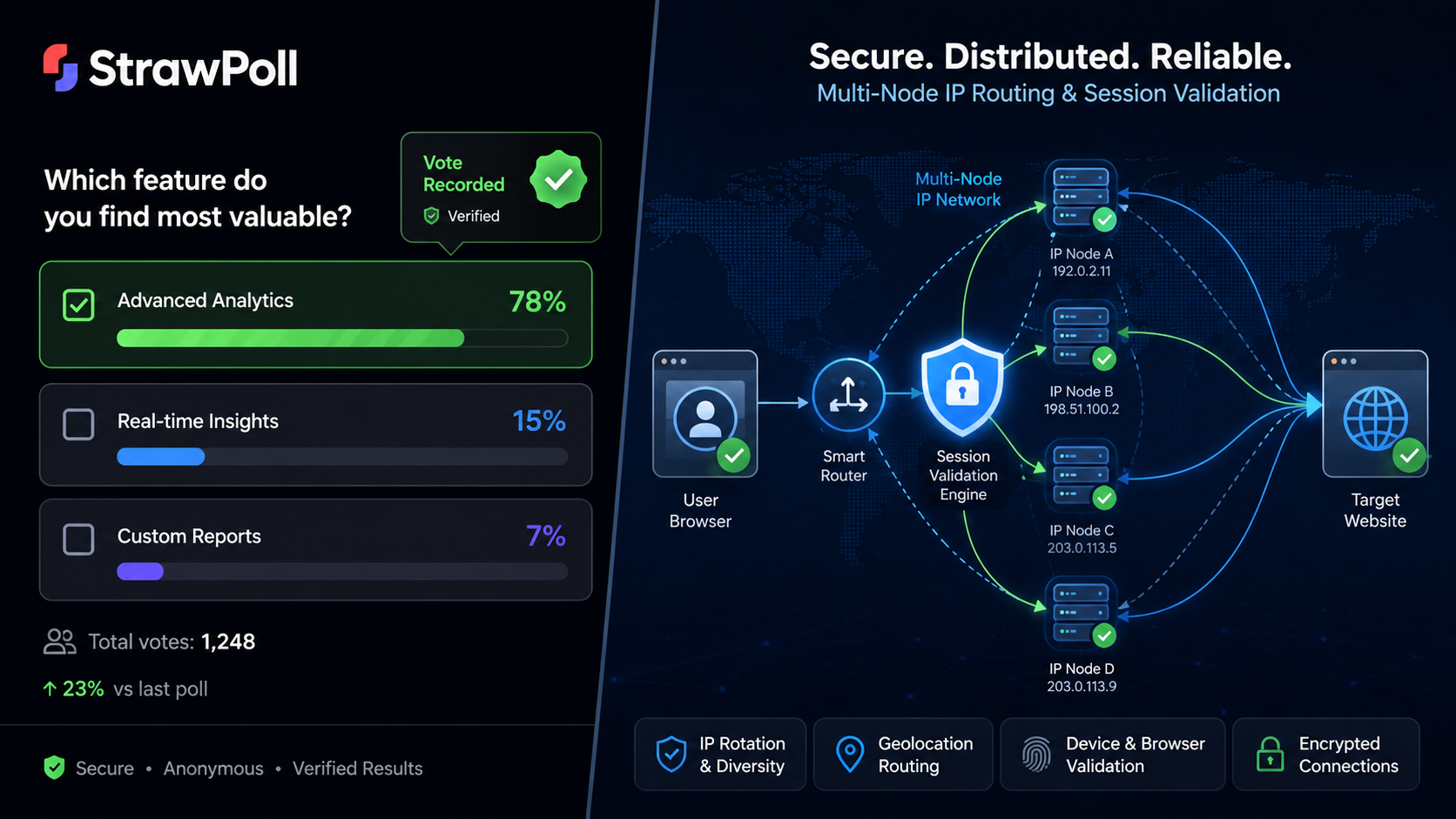Screen dimensions: 1456x819
Task: Check the Custom Reports checkbox
Action: pos(78,539)
